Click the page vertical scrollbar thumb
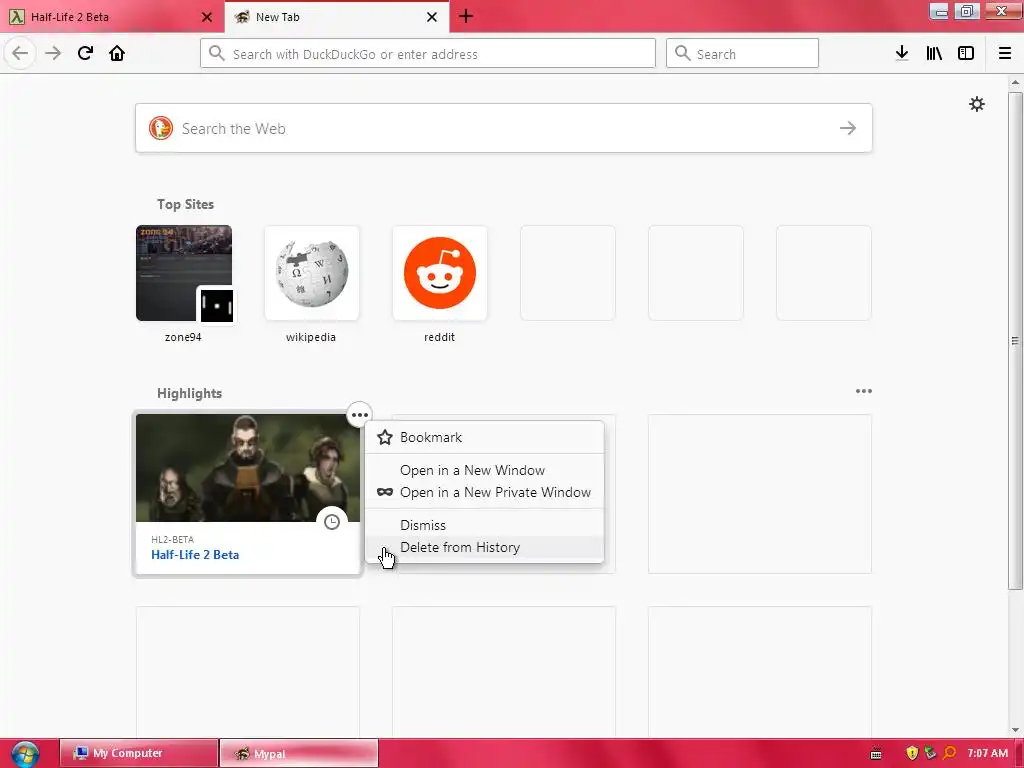This screenshot has height=768, width=1024. click(1015, 340)
